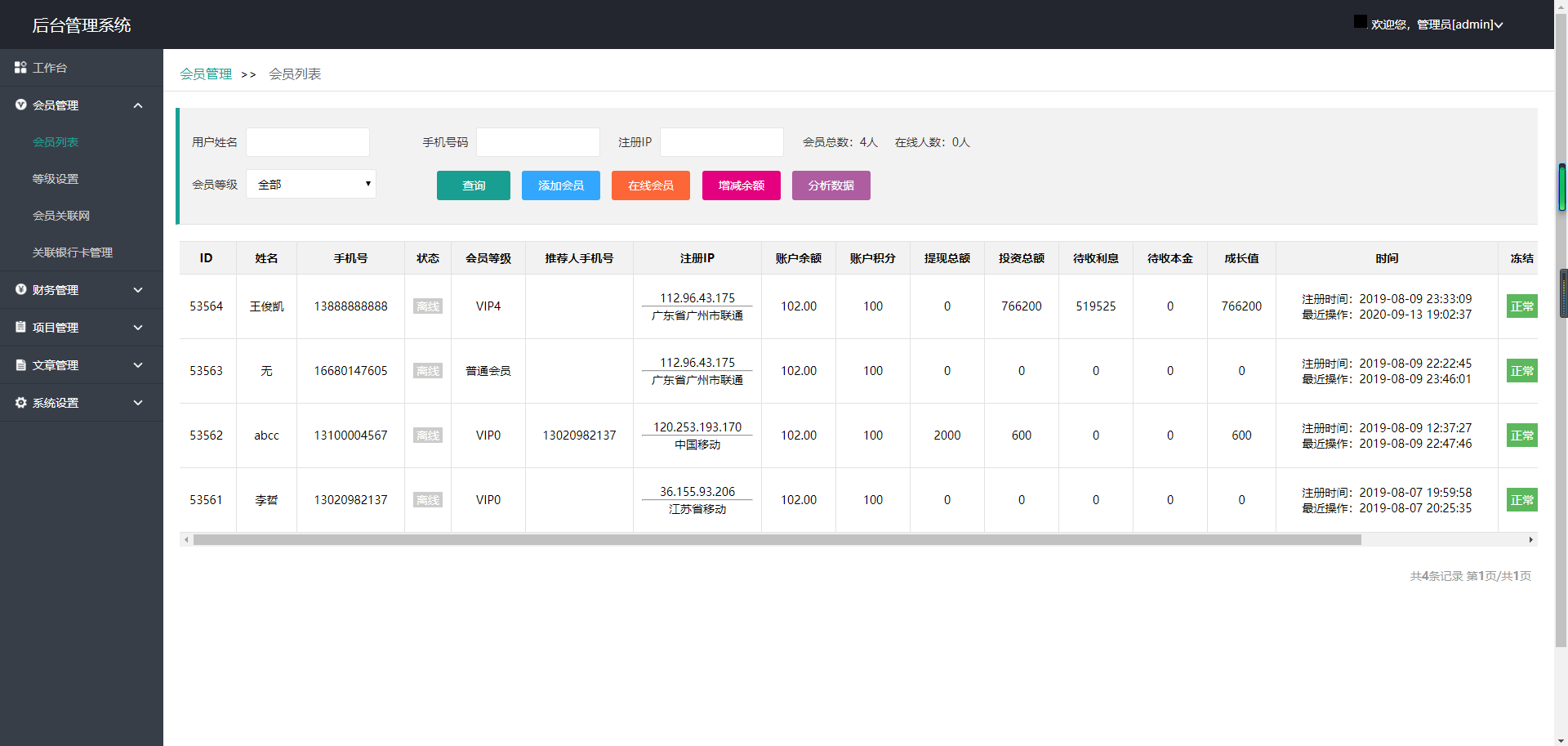This screenshot has height=746, width=1568.
Task: Expand the 文章管理 menu chevron
Action: click(x=138, y=365)
